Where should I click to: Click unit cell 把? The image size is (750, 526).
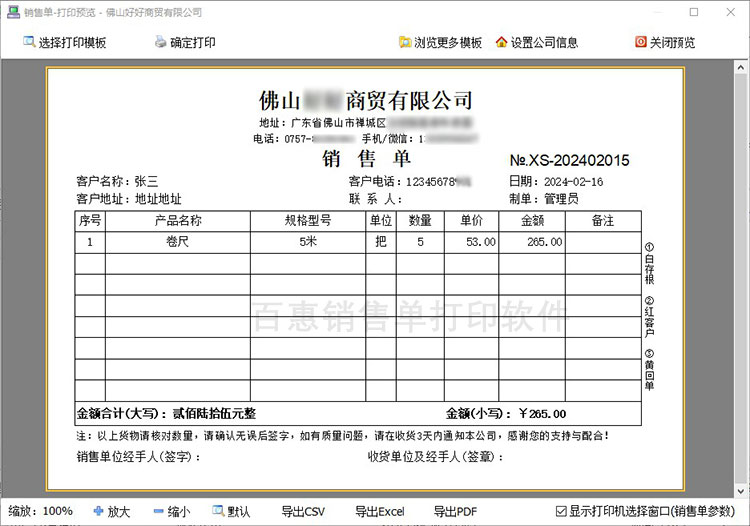coord(381,242)
